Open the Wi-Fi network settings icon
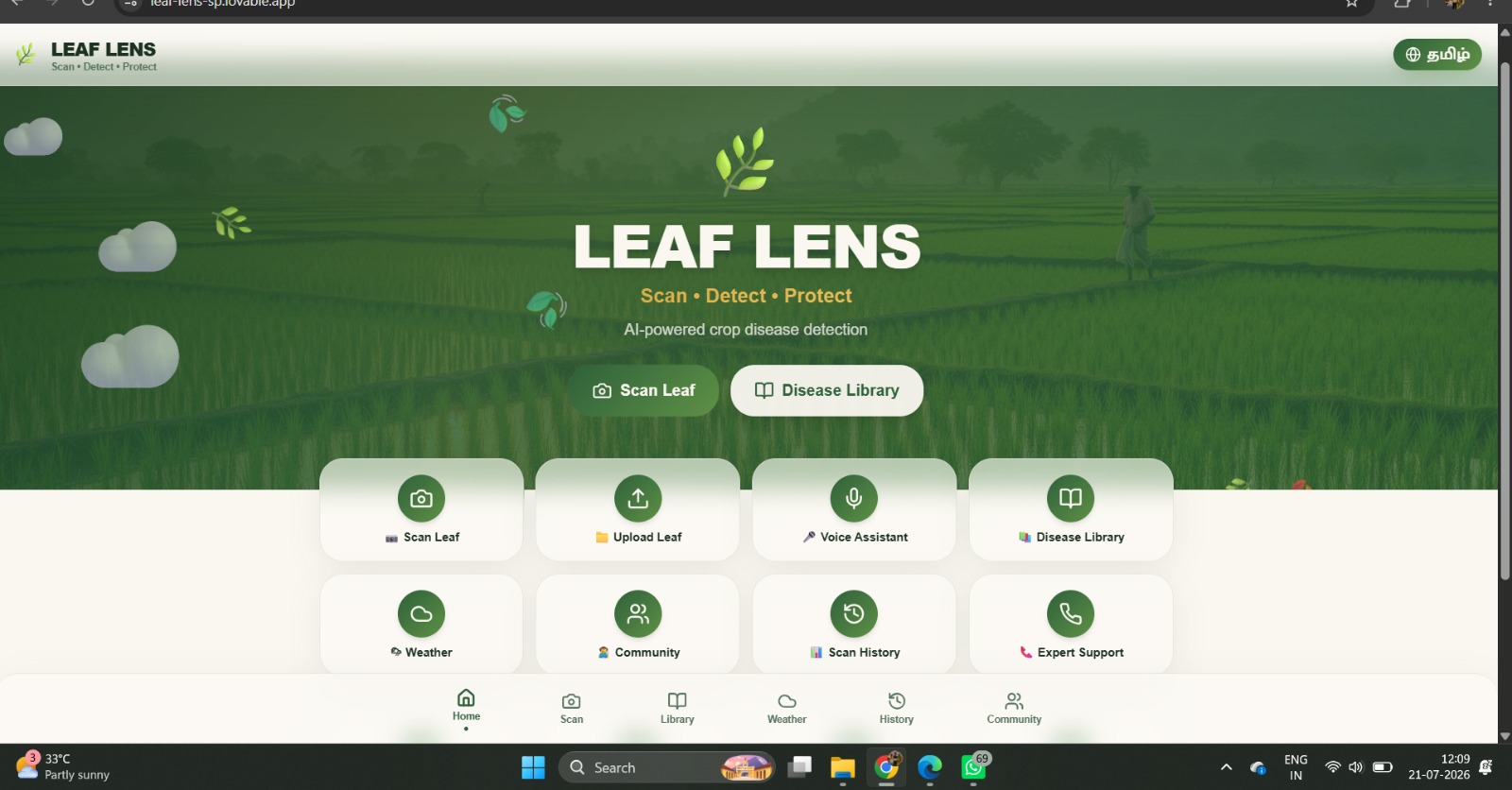Viewport: 1512px width, 790px height. 1332,767
